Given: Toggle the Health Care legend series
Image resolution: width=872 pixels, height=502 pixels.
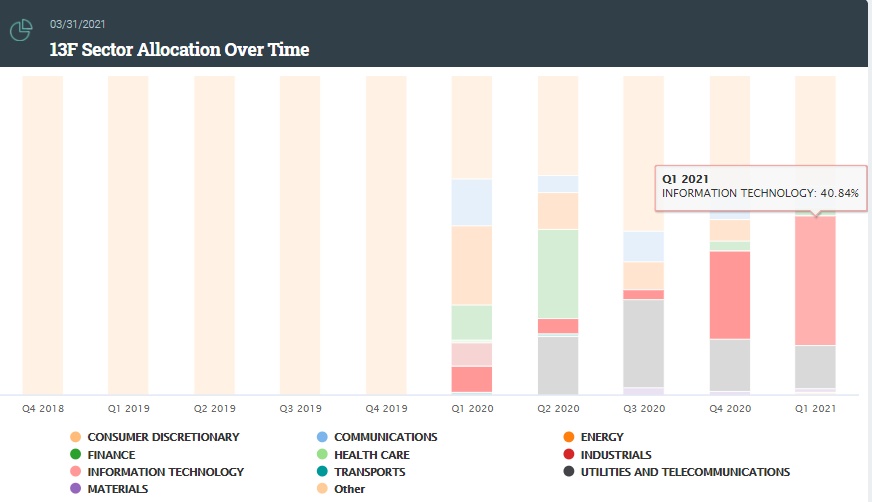Looking at the screenshot, I should 371,455.
